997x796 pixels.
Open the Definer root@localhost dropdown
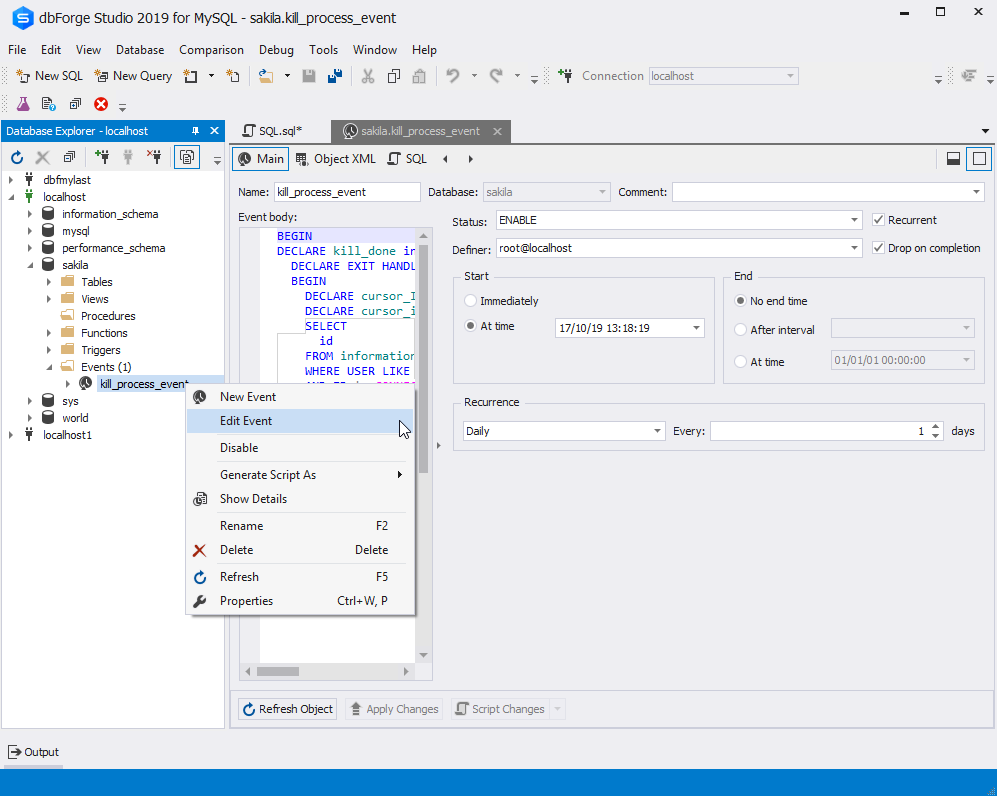854,248
